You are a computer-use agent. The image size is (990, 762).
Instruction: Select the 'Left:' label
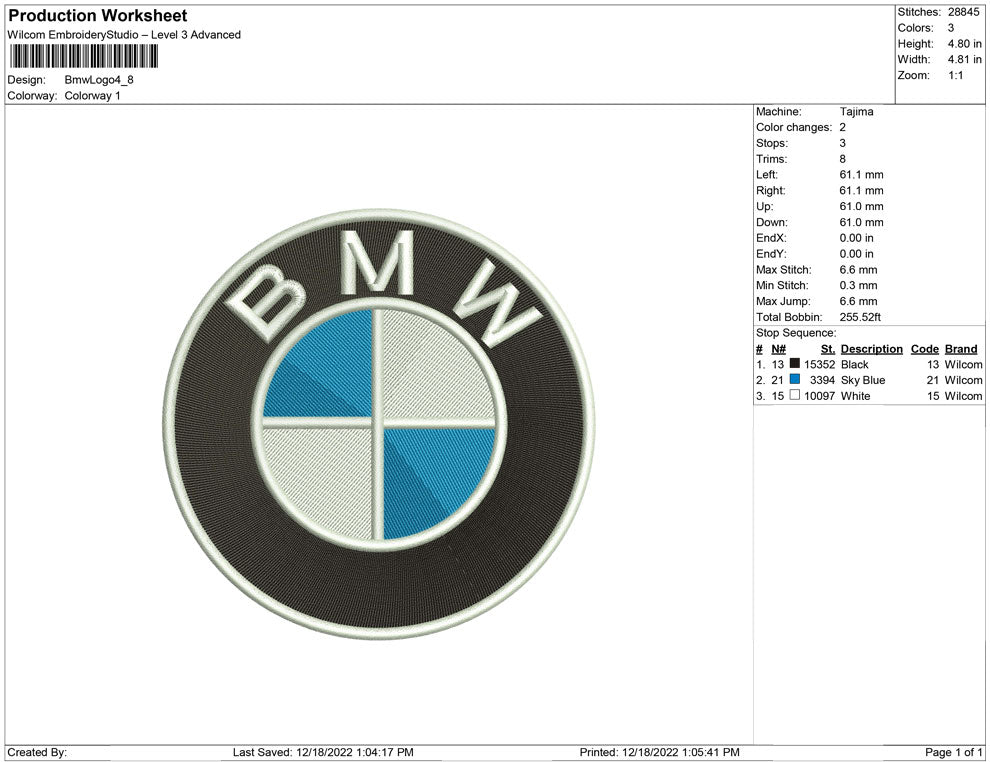click(767, 175)
